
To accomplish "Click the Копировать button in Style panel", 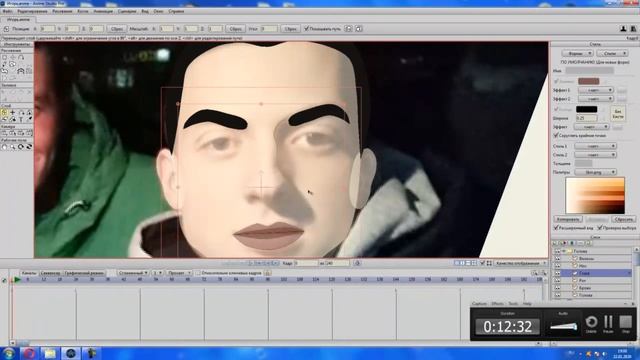I will coord(568,219).
